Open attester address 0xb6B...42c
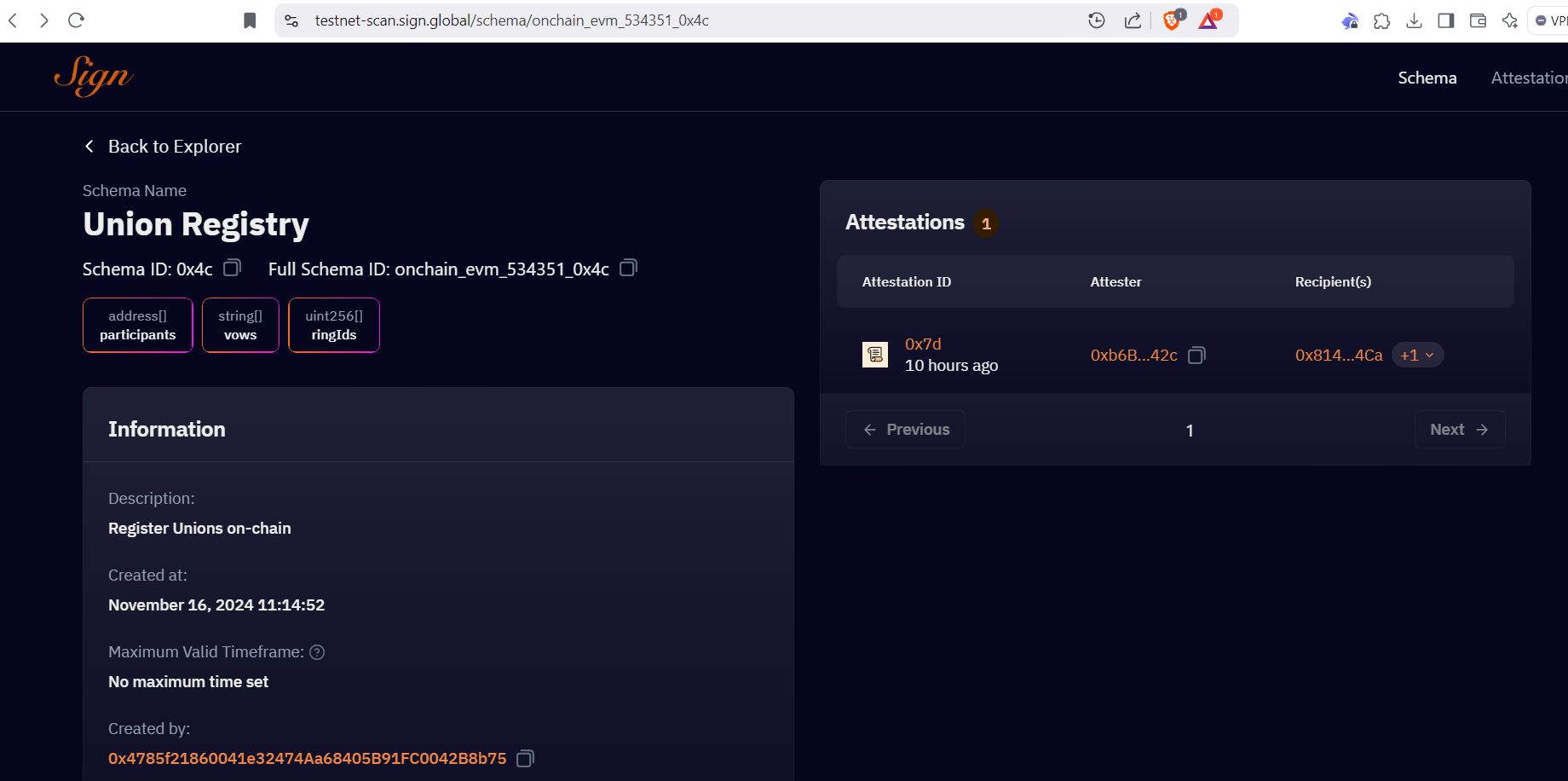The width and height of the screenshot is (1568, 781). [1134, 355]
